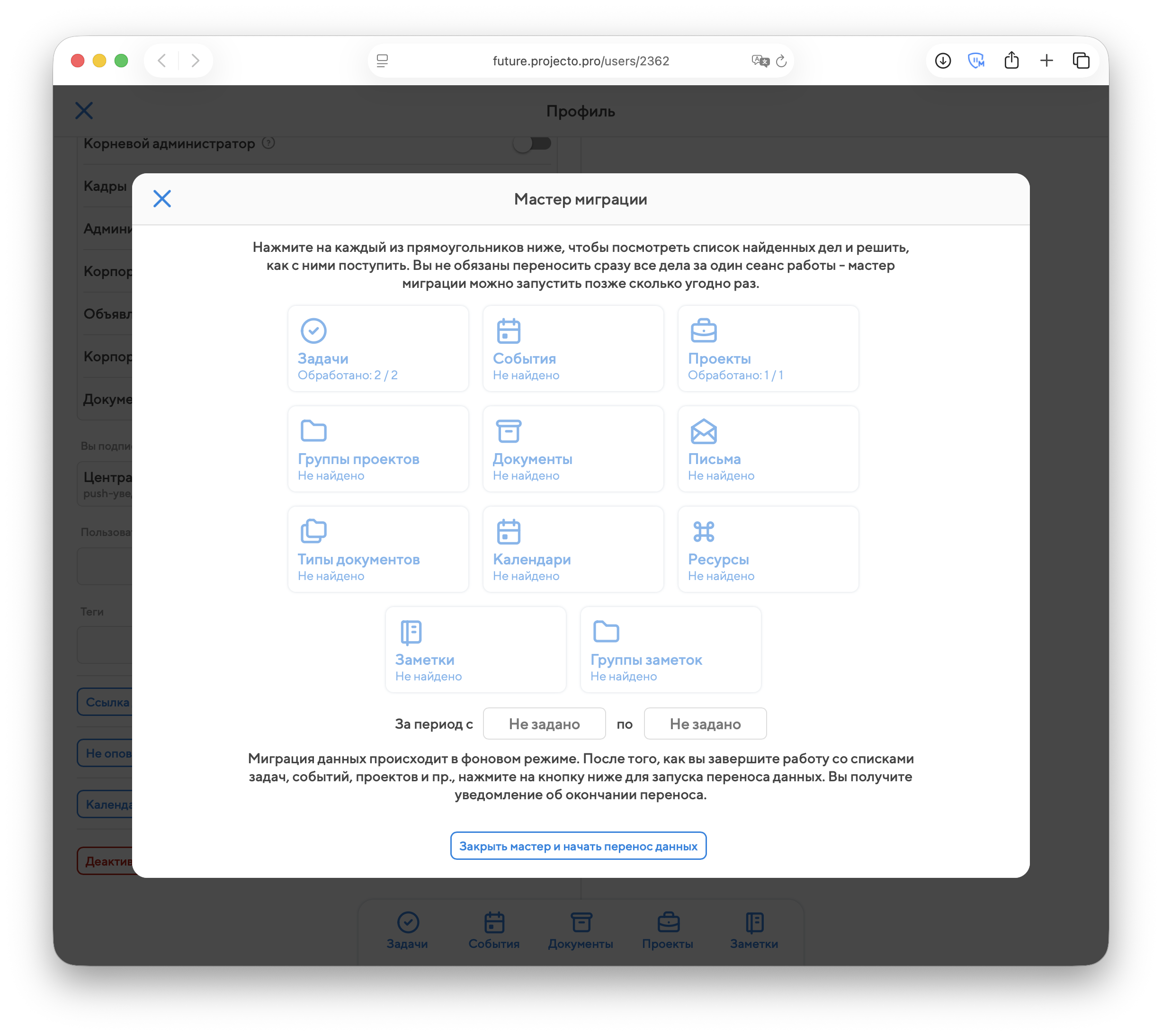Set the period start date field
This screenshot has height=1036, width=1162.
pos(544,723)
